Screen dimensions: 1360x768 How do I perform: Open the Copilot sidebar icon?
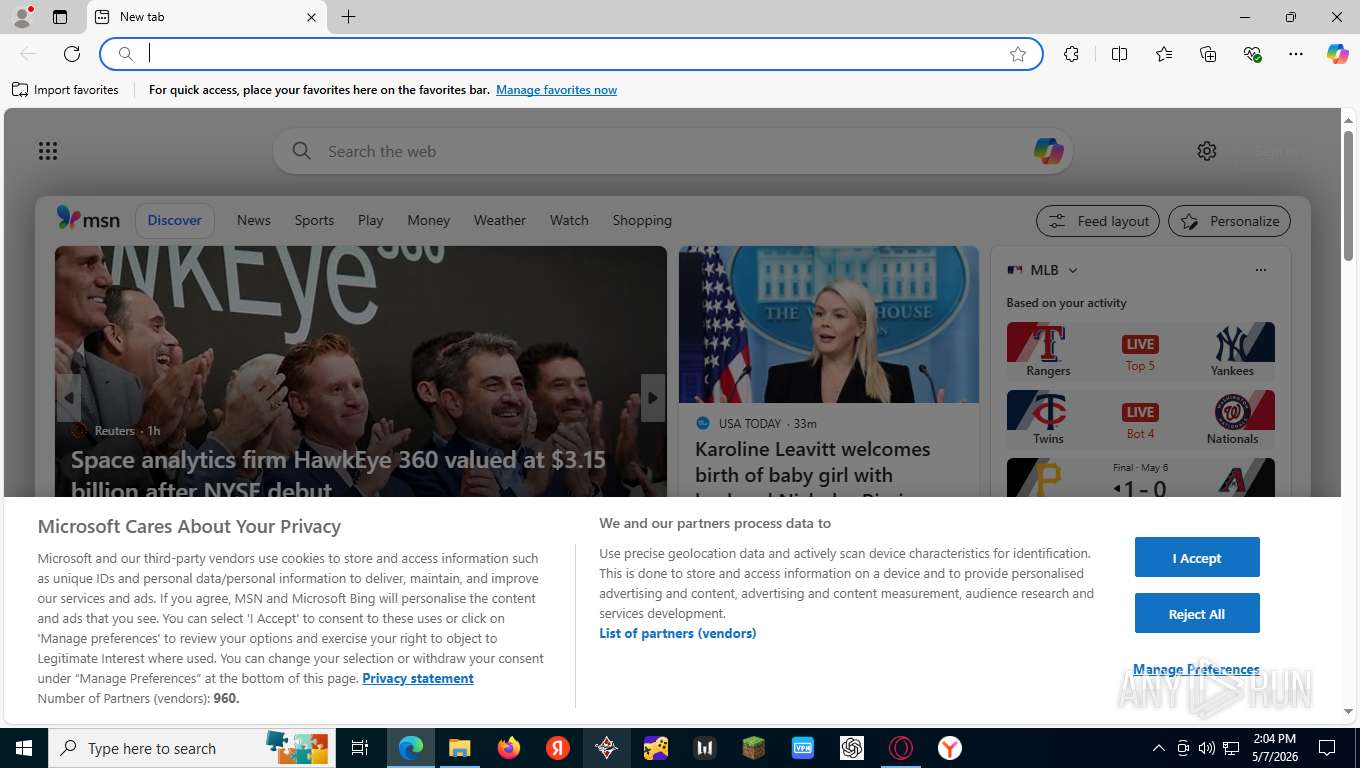[x=1338, y=54]
